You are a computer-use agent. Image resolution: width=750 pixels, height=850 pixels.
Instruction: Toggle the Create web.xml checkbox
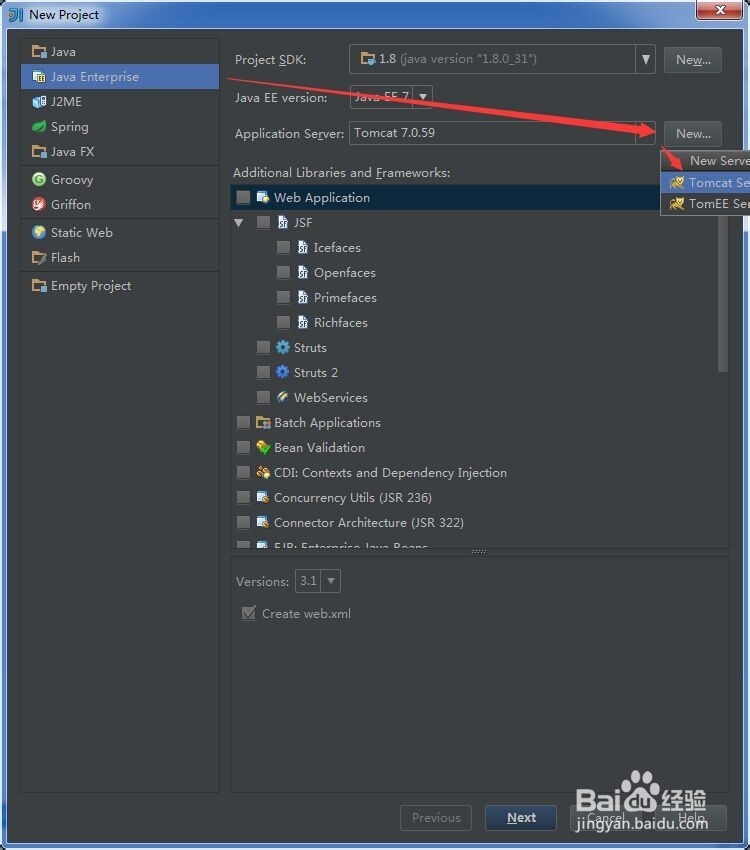click(248, 613)
